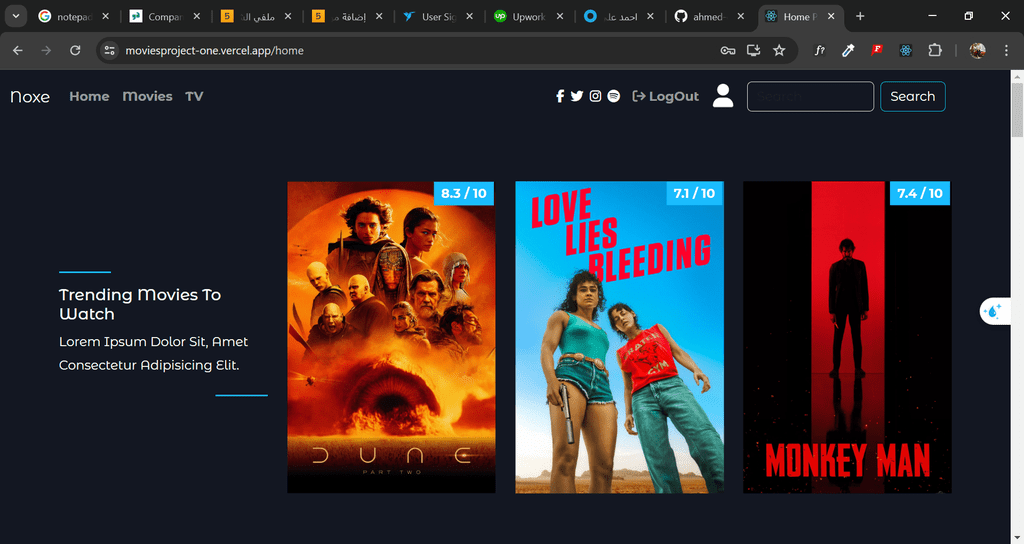Open the Movies nav link
Screen dimensions: 1024x544
(x=148, y=97)
